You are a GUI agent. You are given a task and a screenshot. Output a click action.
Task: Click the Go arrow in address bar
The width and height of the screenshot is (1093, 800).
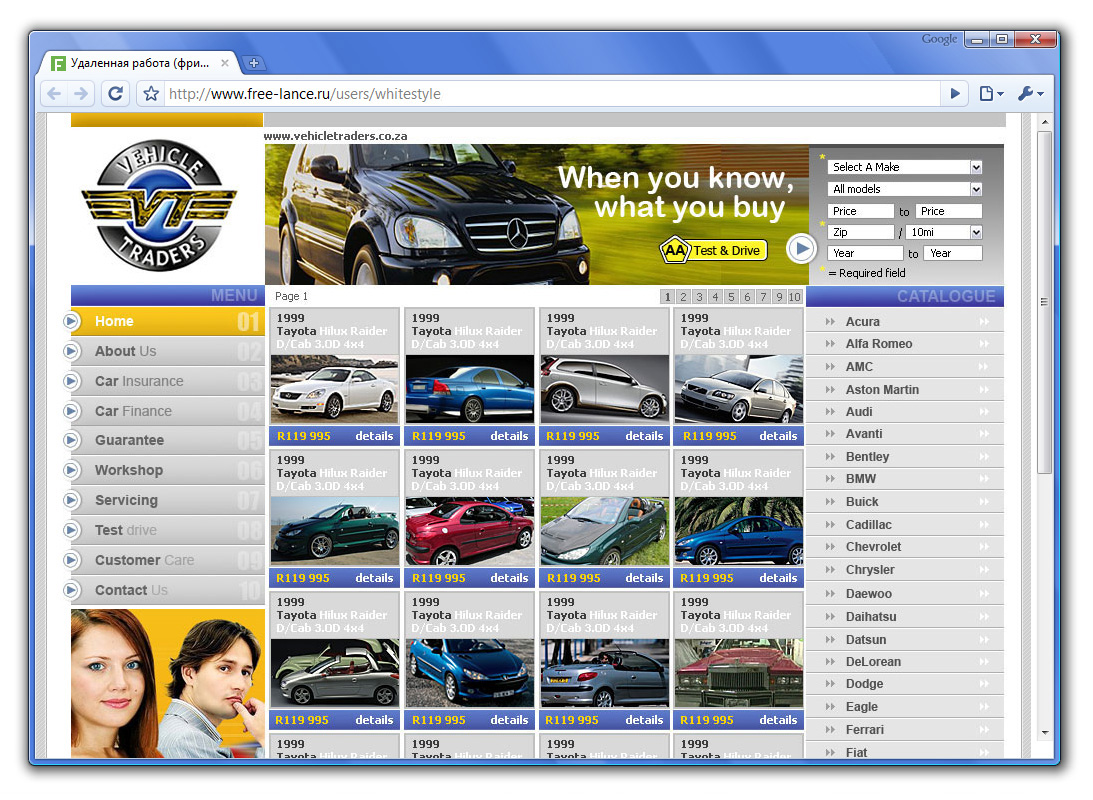955,93
